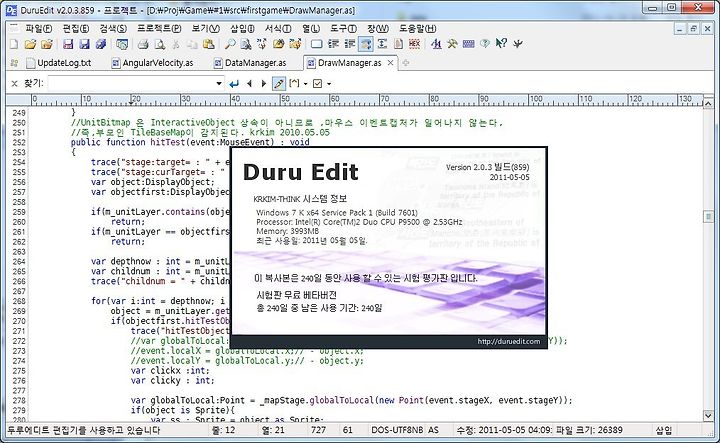Find next match with right triangle
The height and width of the screenshot is (443, 720).
[x=264, y=84]
